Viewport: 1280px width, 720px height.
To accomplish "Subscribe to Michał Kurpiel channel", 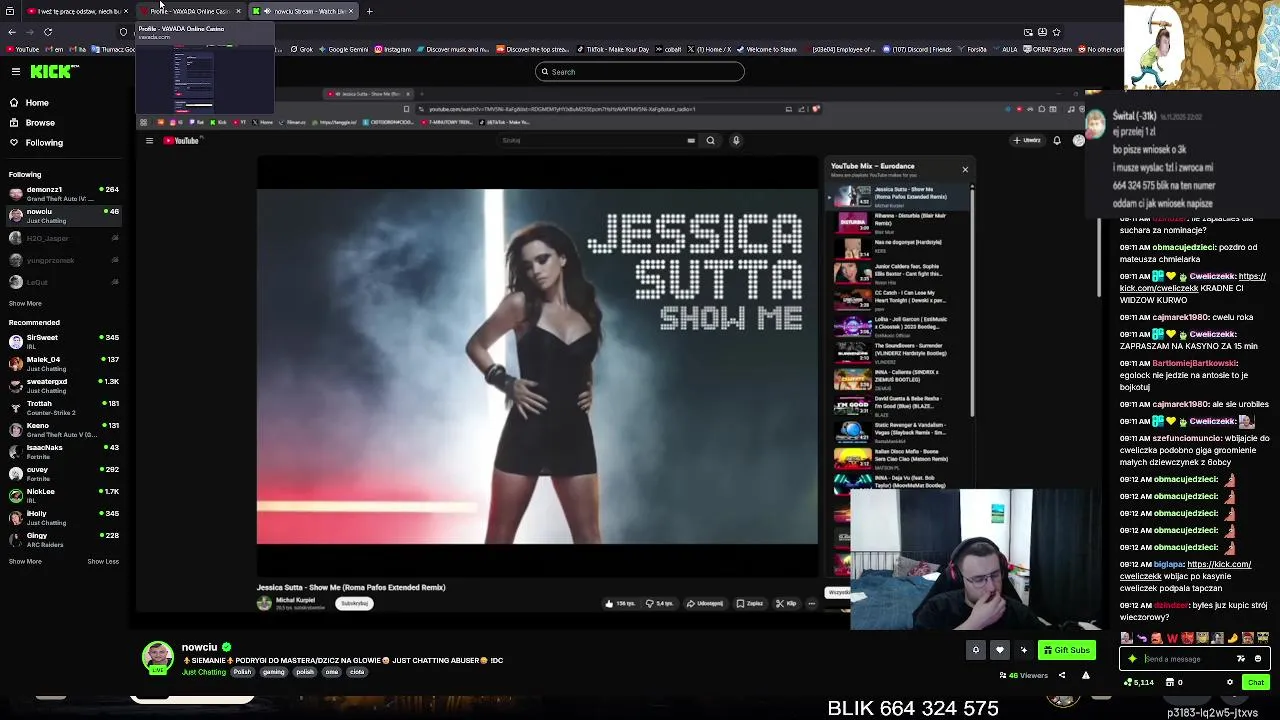I will pyautogui.click(x=354, y=603).
